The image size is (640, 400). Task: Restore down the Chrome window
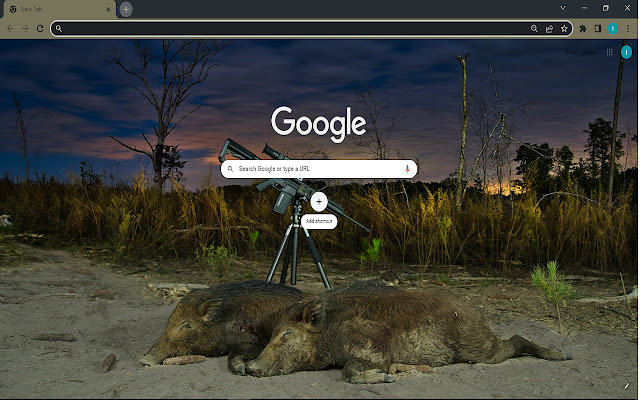point(605,8)
